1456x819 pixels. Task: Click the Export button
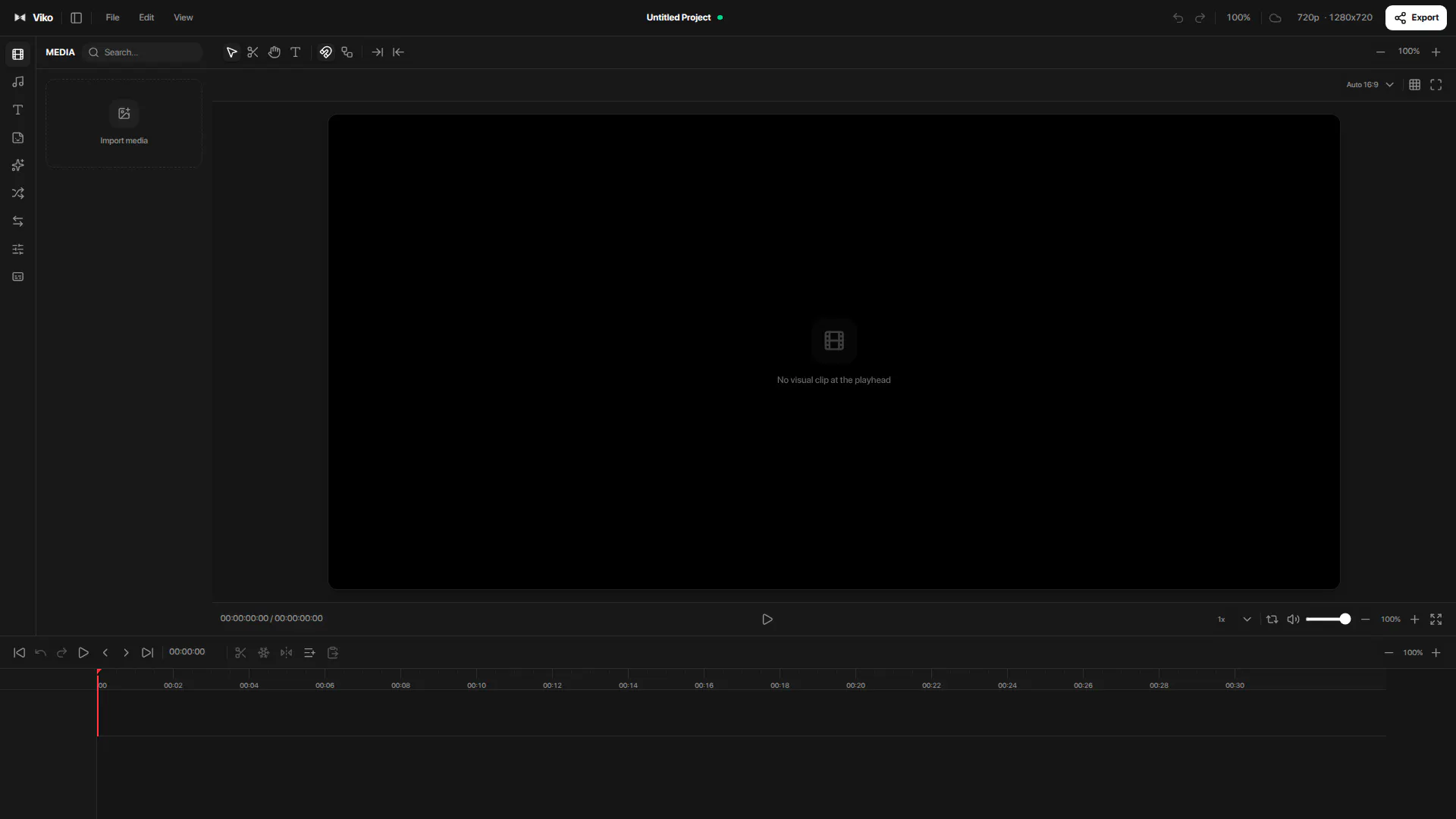pyautogui.click(x=1416, y=17)
